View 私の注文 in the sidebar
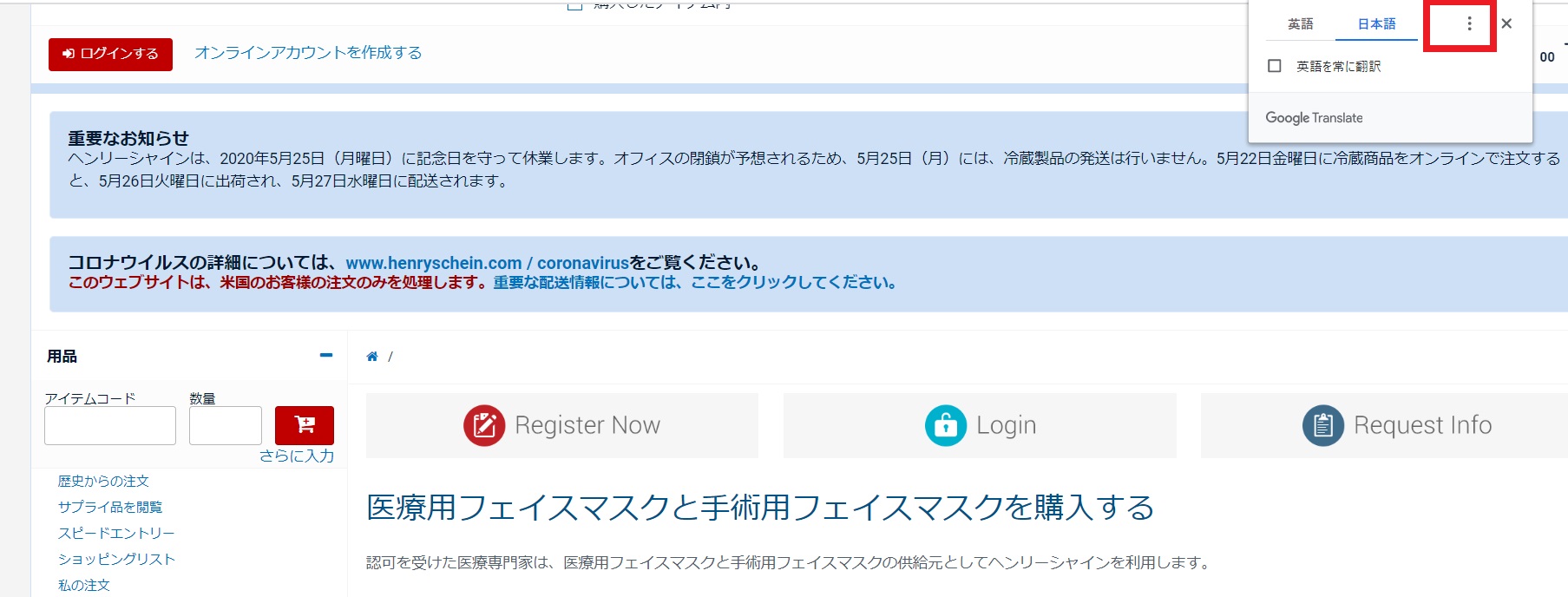This screenshot has height=597, width=1568. coord(84,586)
